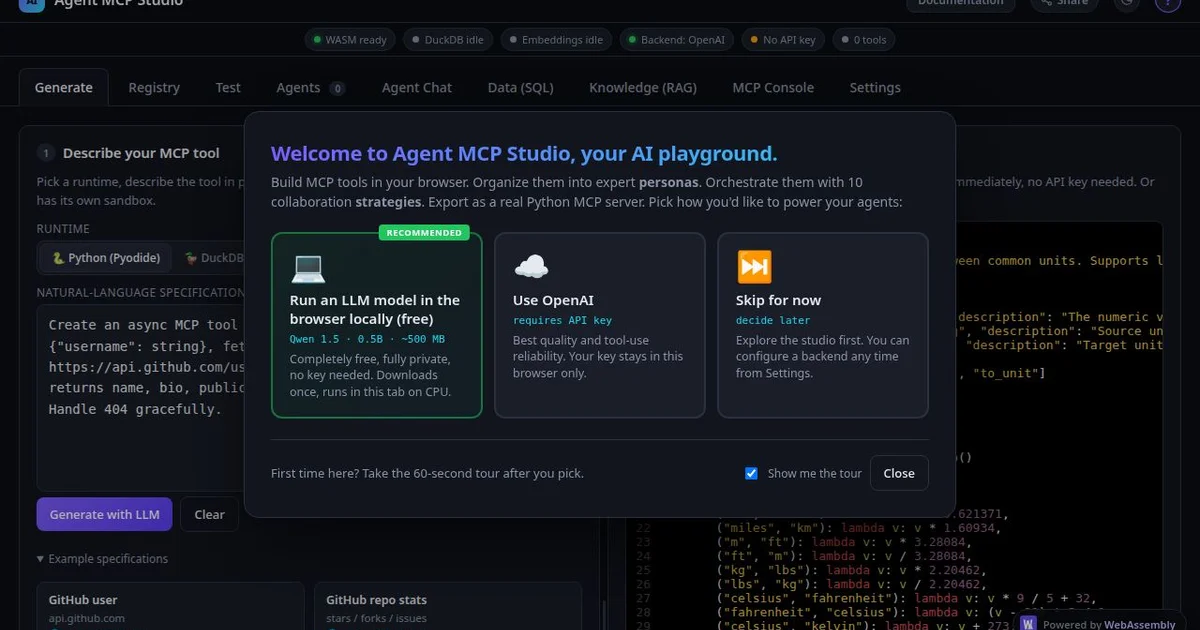Close the welcome dialog
1200x630 pixels.
point(899,473)
